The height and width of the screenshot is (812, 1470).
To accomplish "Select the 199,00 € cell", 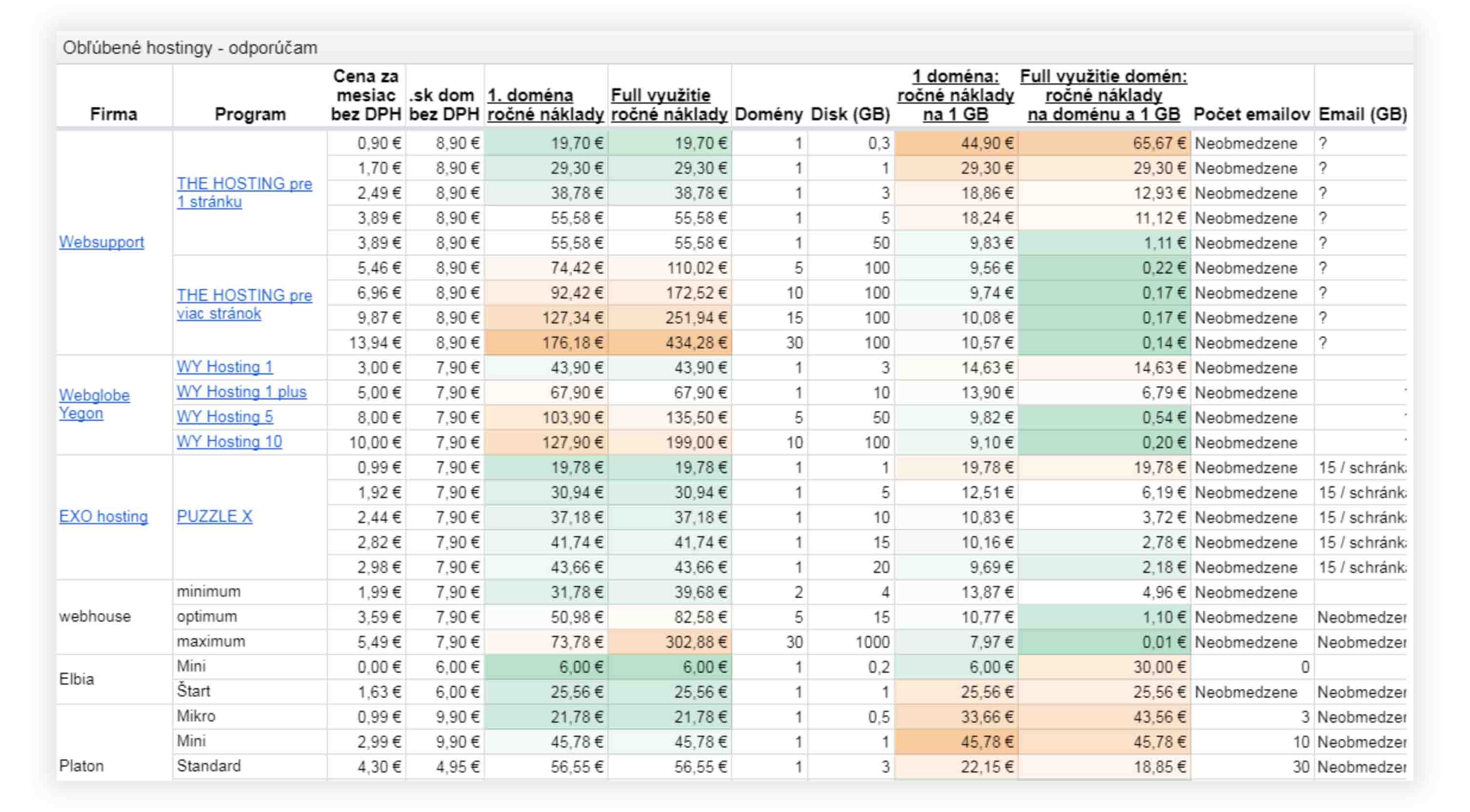I will click(670, 442).
